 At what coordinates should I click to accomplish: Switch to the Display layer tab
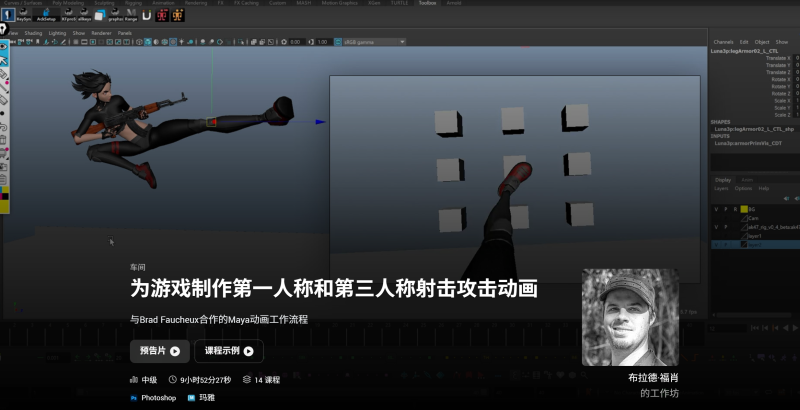[x=722, y=180]
